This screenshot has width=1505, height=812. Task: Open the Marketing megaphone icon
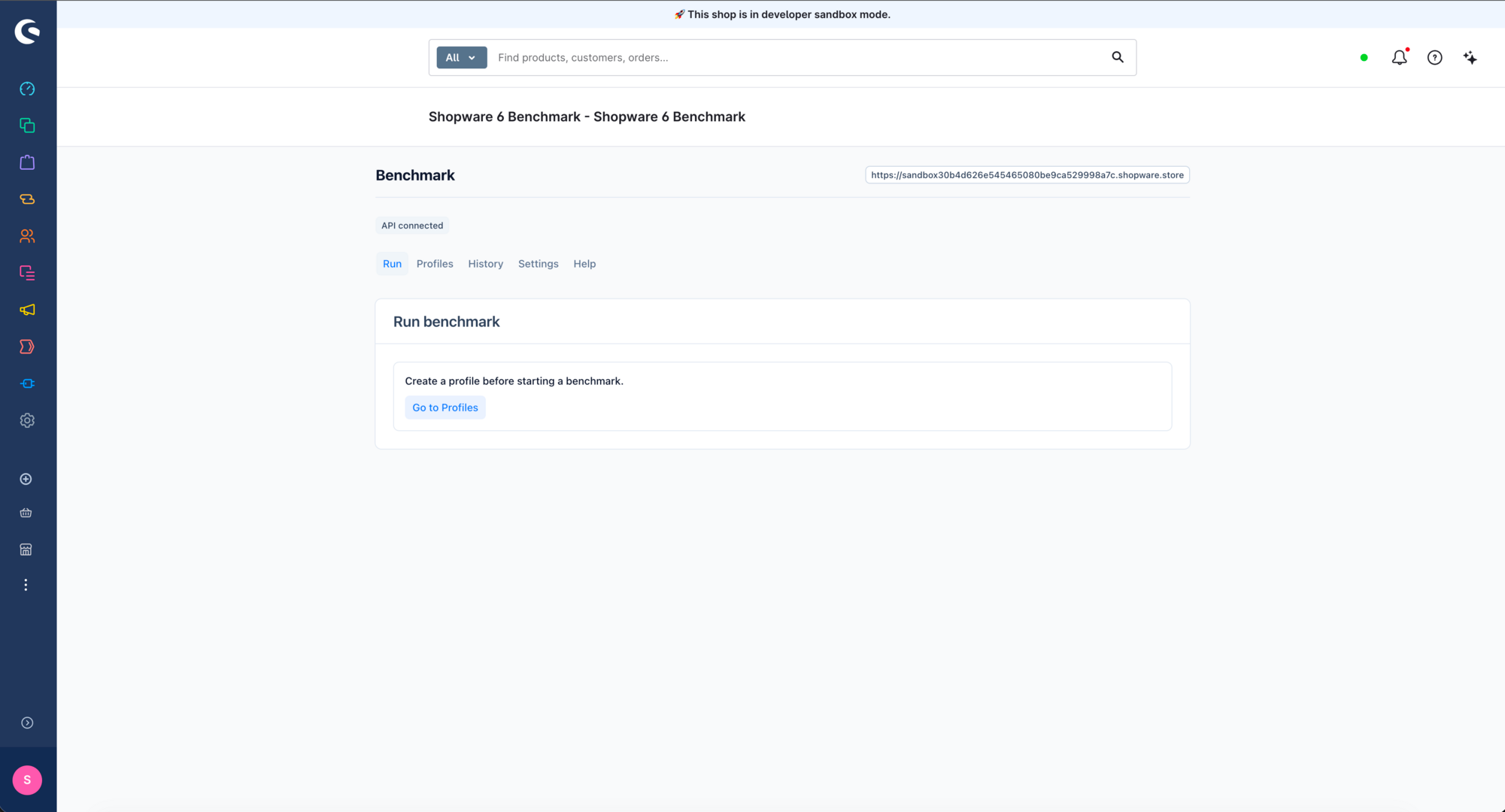[x=27, y=310]
